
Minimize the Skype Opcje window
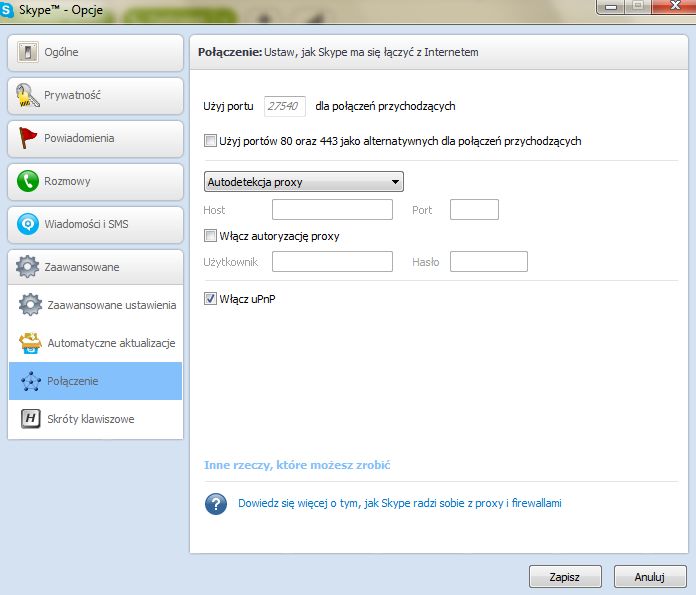click(611, 6)
